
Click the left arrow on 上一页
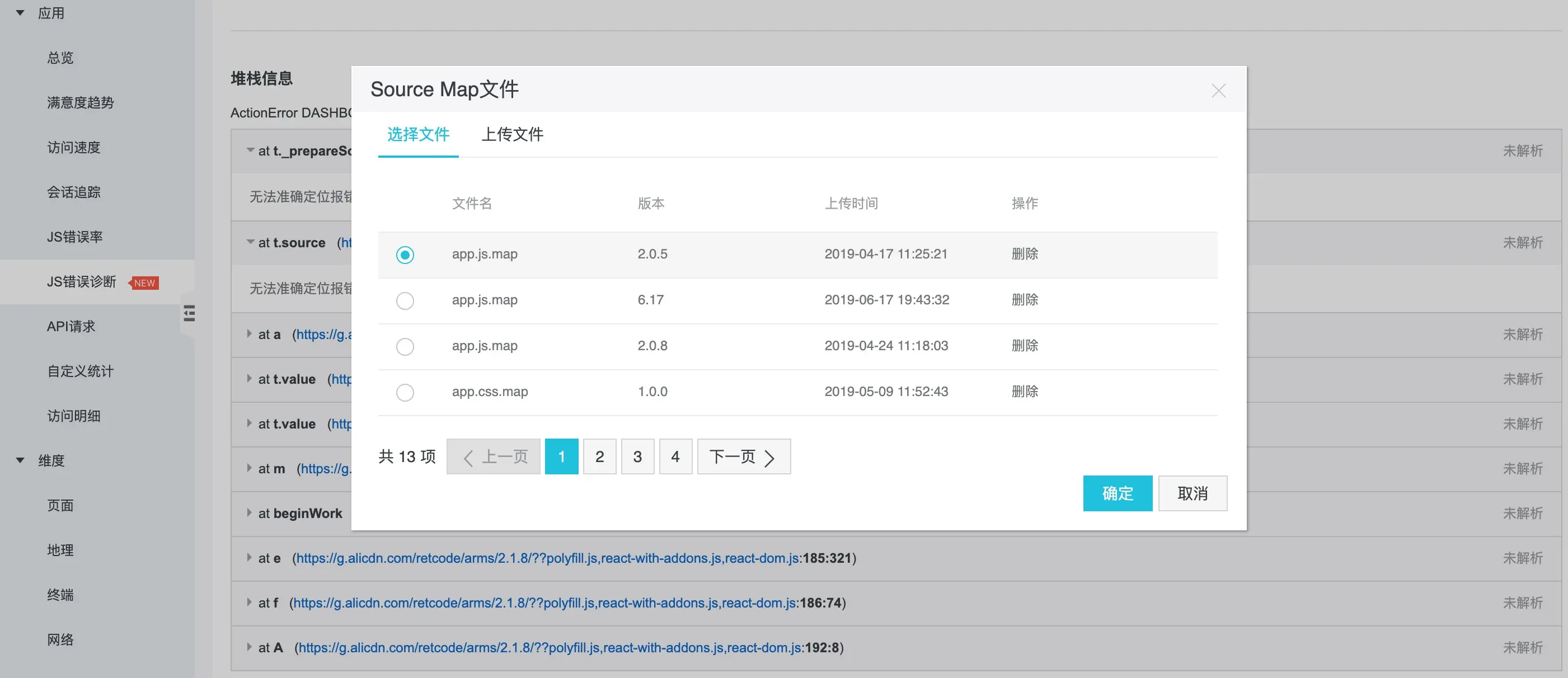point(468,458)
